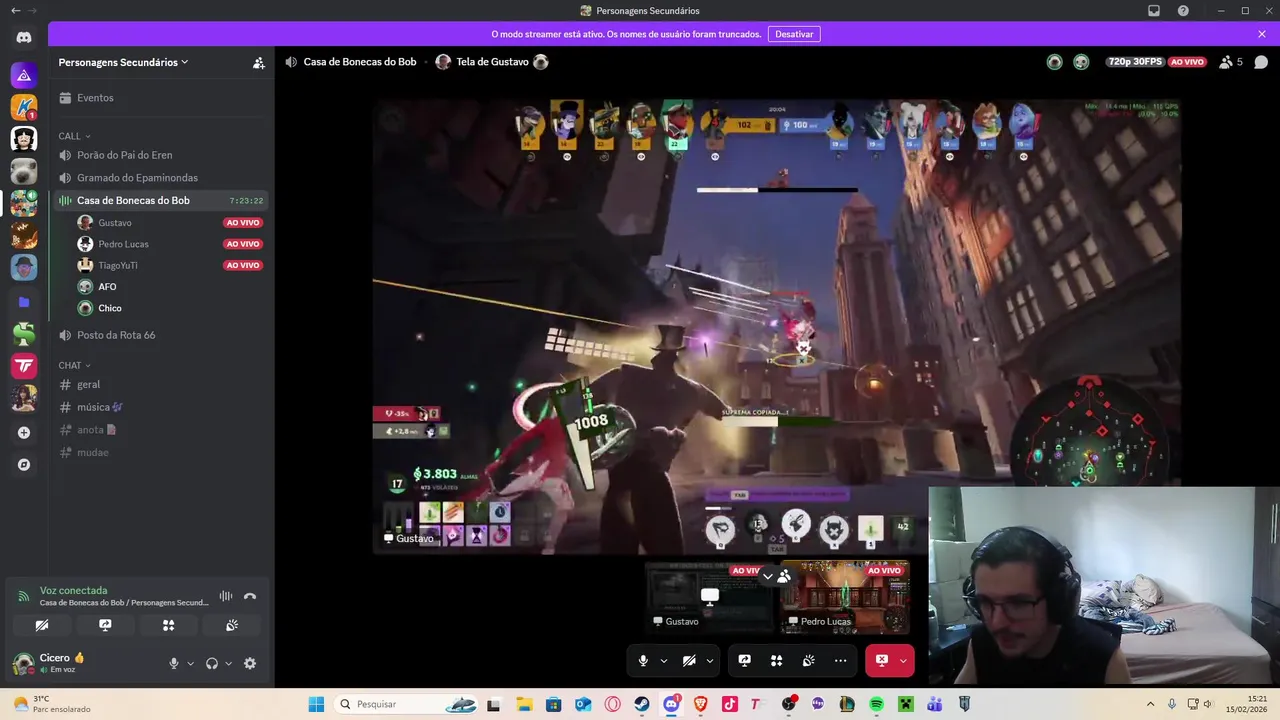The width and height of the screenshot is (1280, 720).
Task: Collapse the stream thumbnails chevron
Action: pos(768,576)
